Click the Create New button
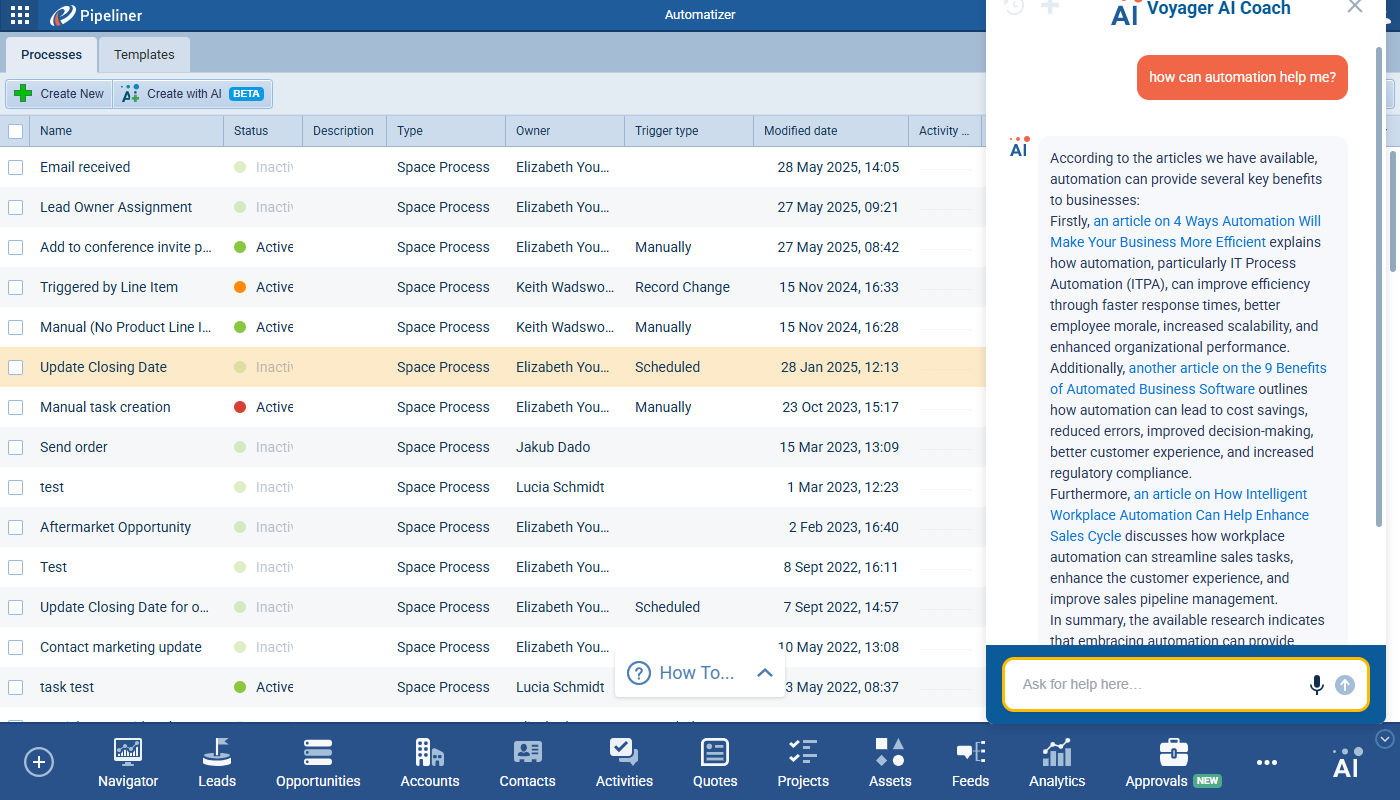The width and height of the screenshot is (1400, 800). coord(60,94)
